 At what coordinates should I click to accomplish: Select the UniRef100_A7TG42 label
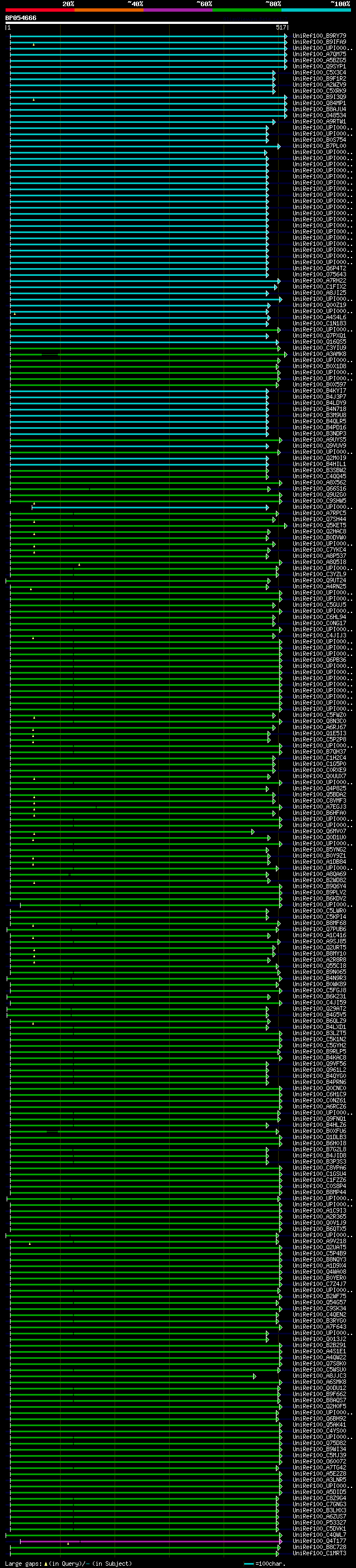click(x=319, y=1467)
